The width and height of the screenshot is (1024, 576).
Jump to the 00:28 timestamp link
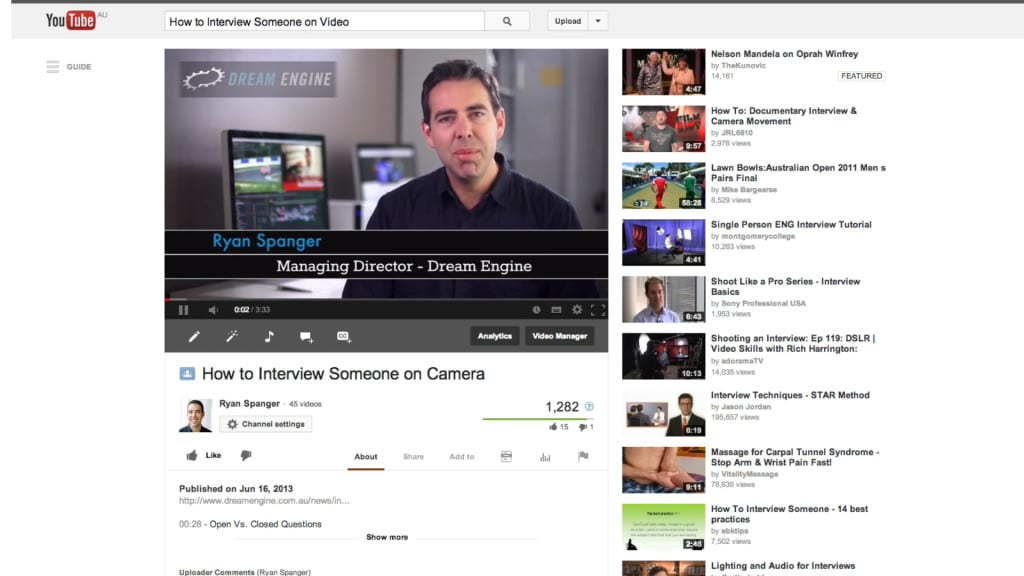point(190,524)
